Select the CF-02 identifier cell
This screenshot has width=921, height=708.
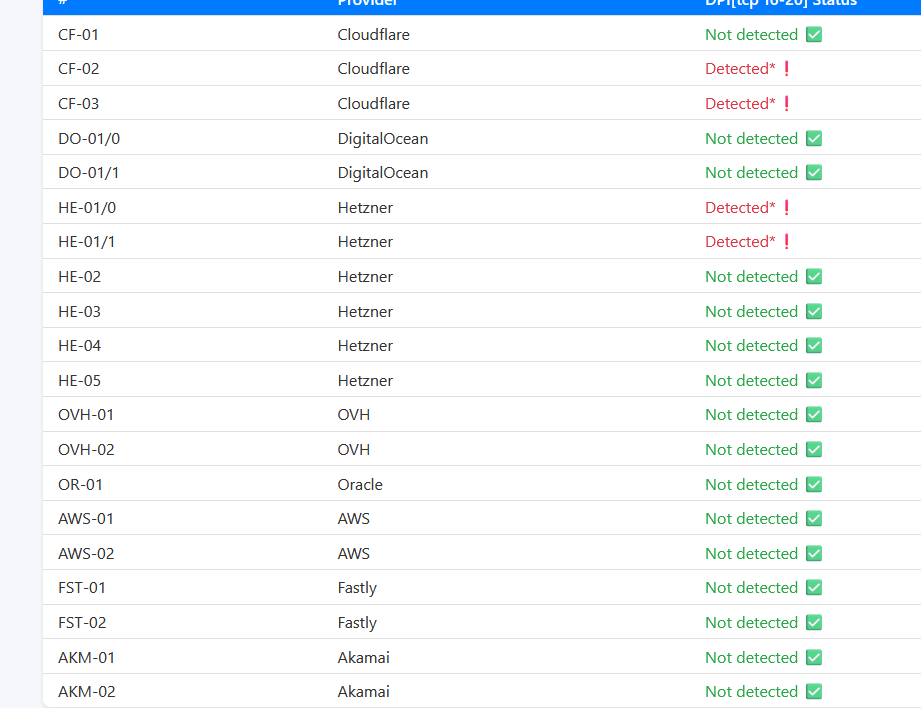point(79,69)
